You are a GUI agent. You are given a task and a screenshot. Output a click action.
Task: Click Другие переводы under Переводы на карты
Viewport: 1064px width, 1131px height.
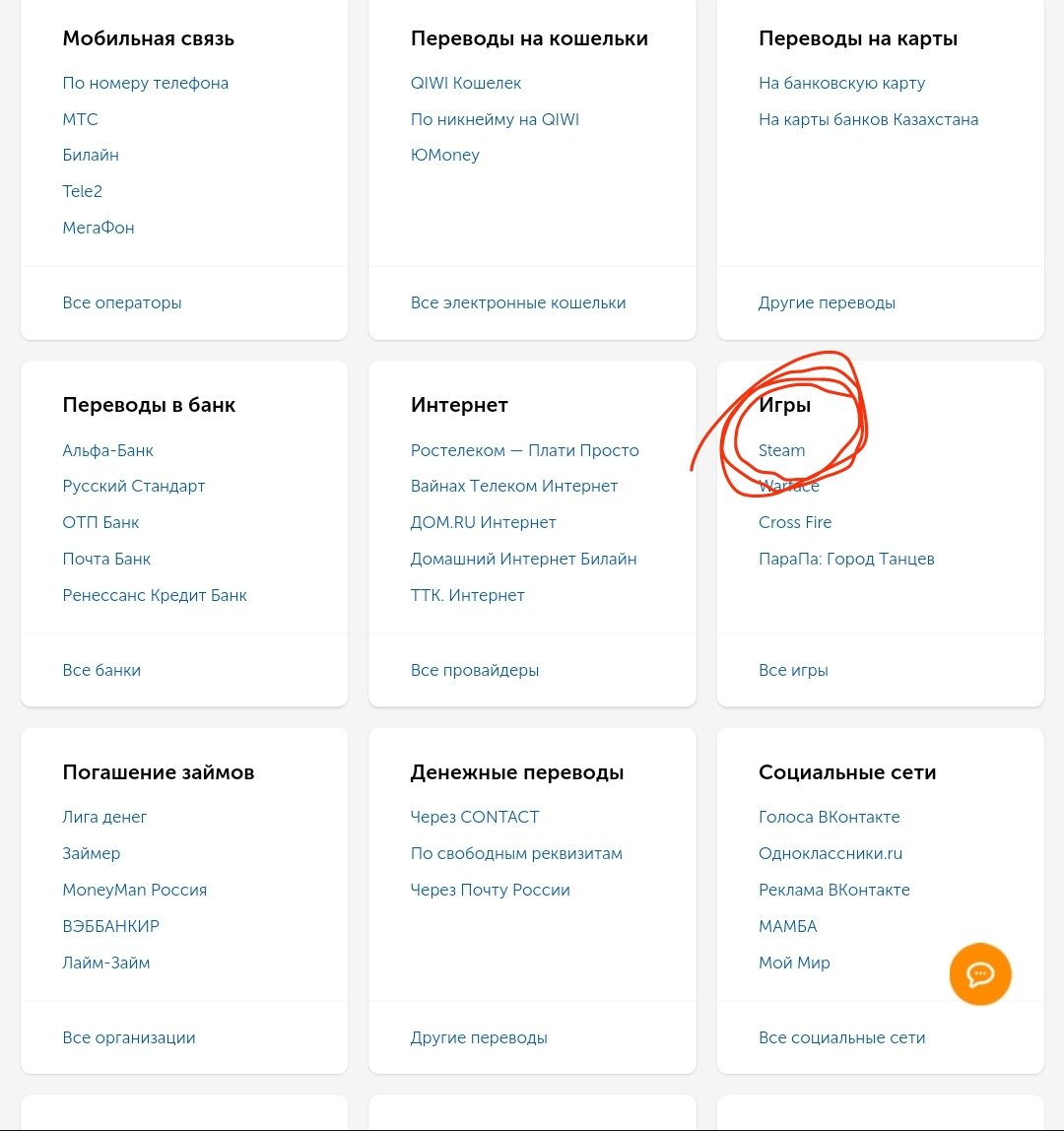[x=827, y=303]
